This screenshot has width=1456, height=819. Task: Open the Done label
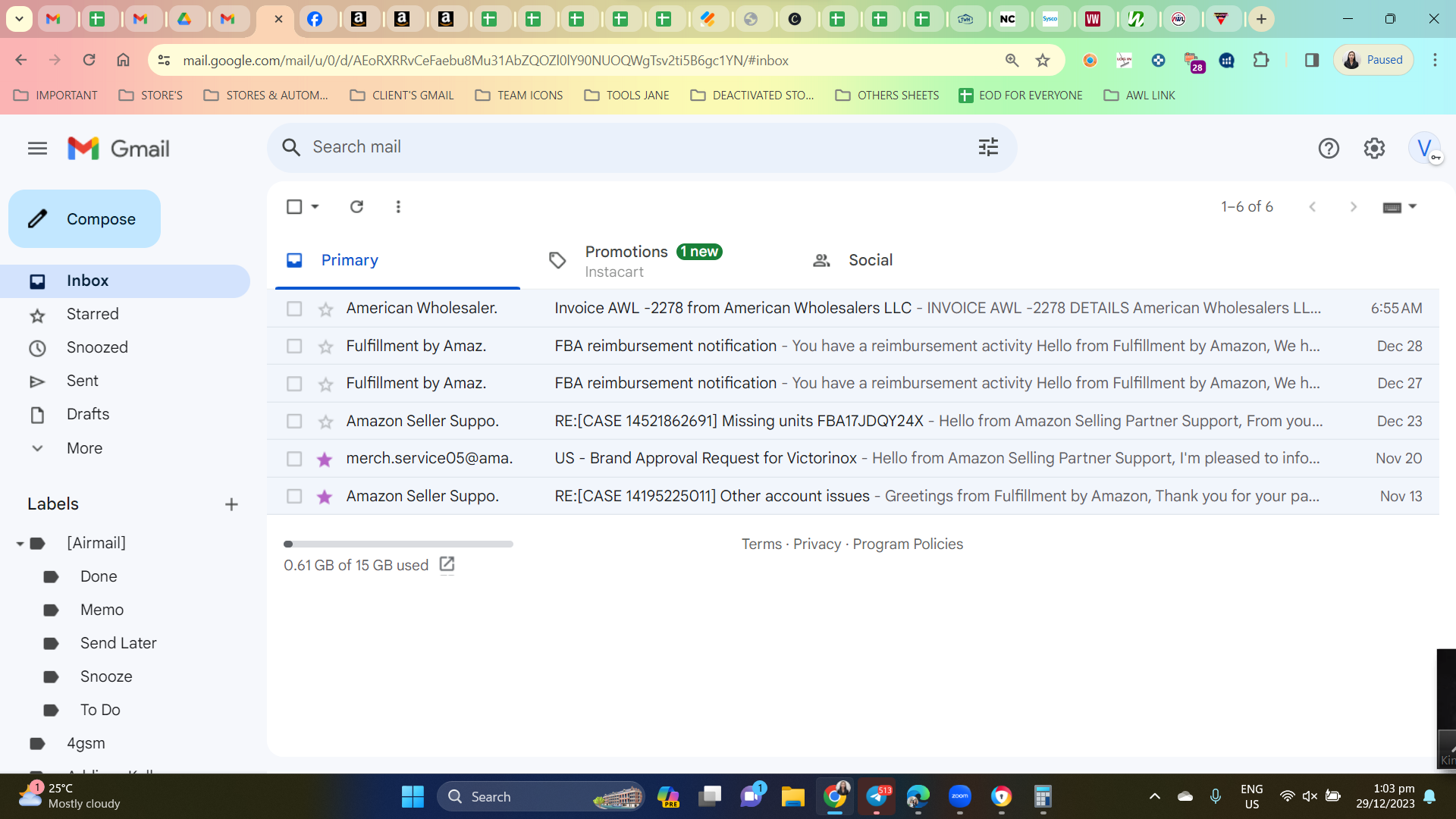point(99,577)
